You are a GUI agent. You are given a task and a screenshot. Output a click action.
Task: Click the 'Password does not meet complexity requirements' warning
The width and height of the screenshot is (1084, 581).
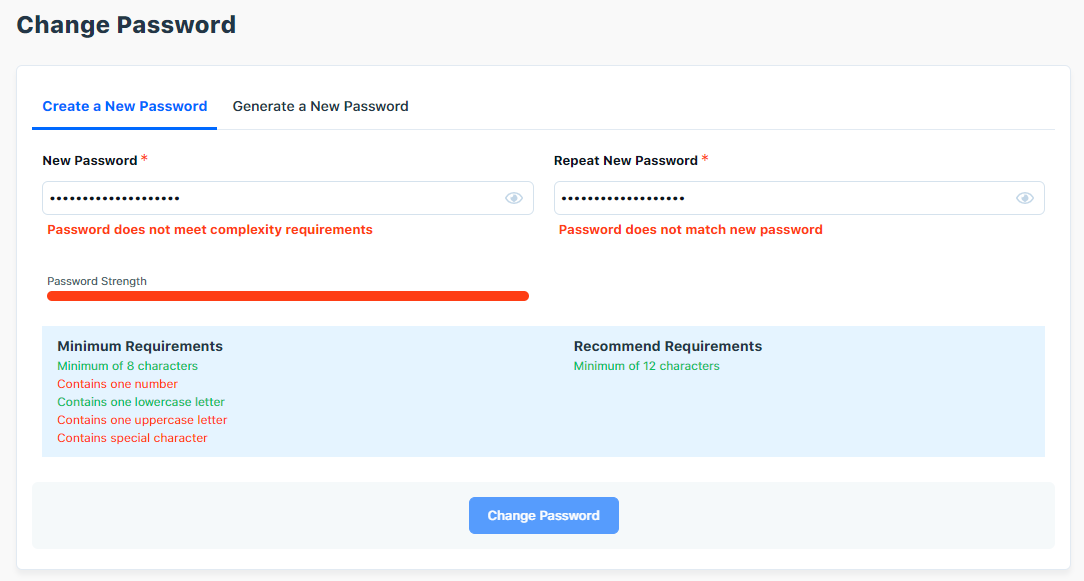(x=211, y=229)
